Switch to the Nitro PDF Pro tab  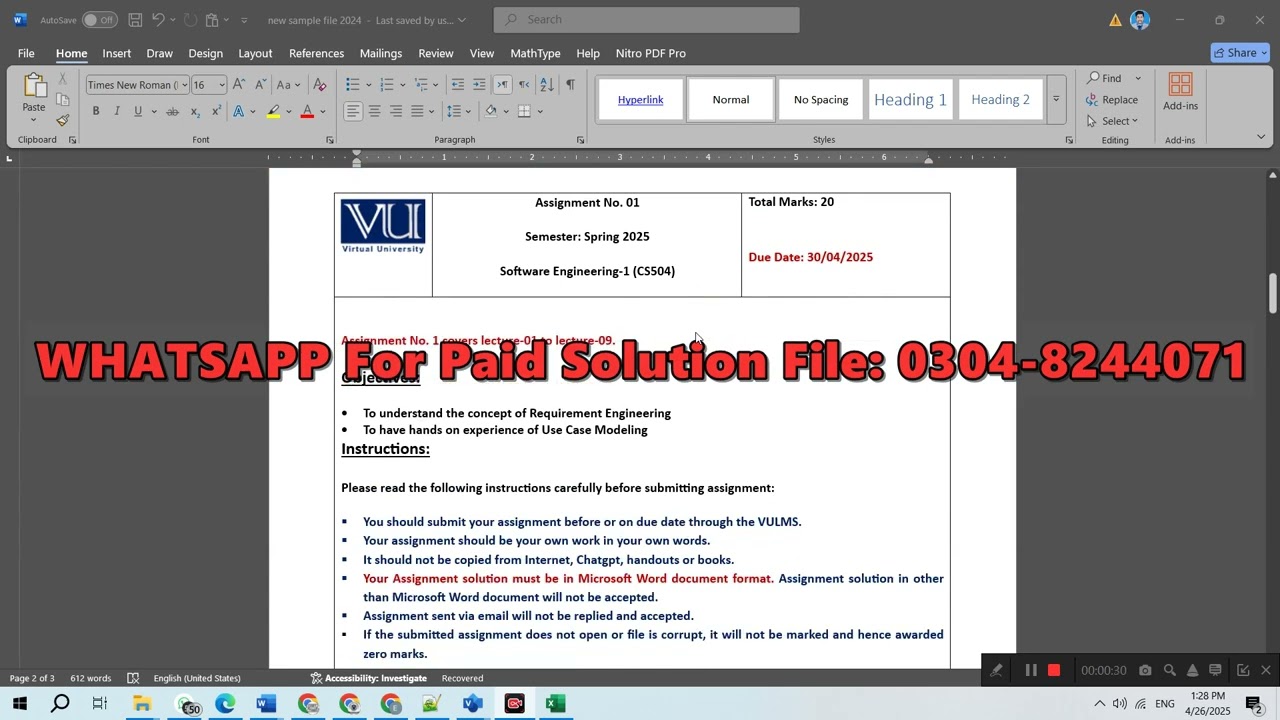651,53
